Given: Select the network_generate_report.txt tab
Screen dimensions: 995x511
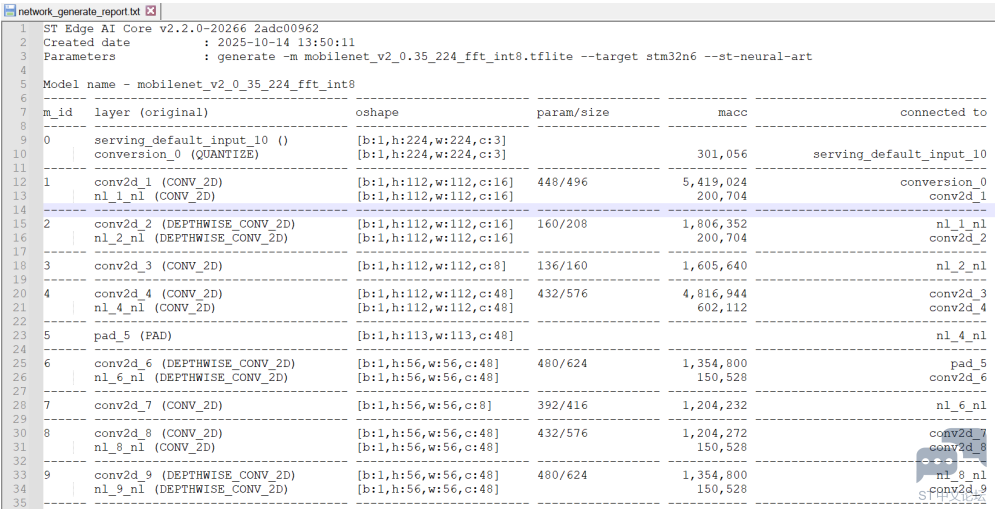Looking at the screenshot, I should (78, 10).
